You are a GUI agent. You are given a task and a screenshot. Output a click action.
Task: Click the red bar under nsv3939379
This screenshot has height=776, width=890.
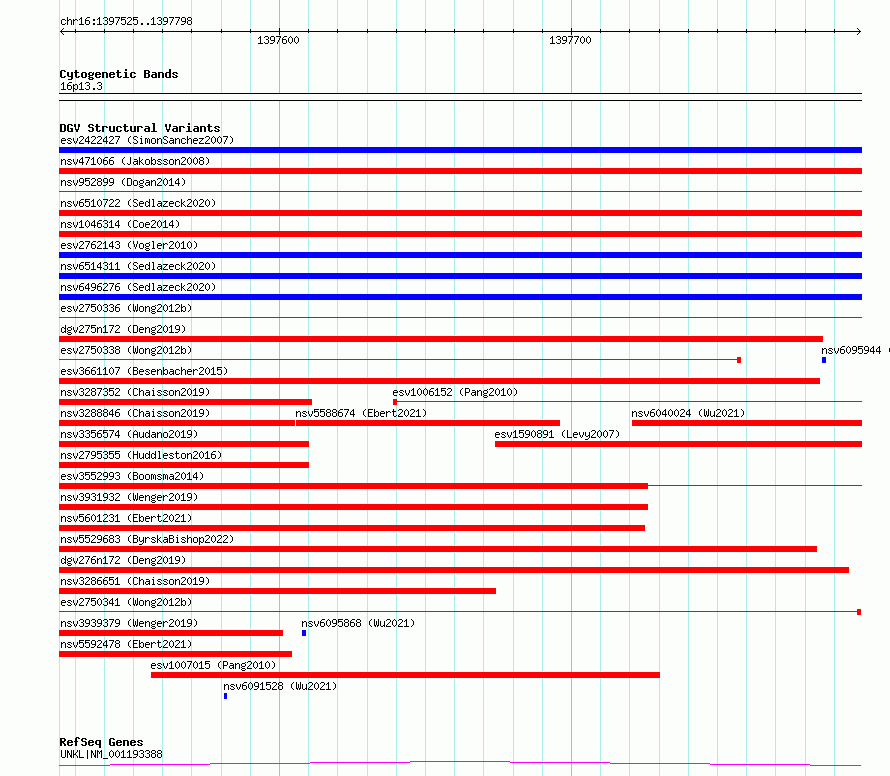tap(171, 633)
